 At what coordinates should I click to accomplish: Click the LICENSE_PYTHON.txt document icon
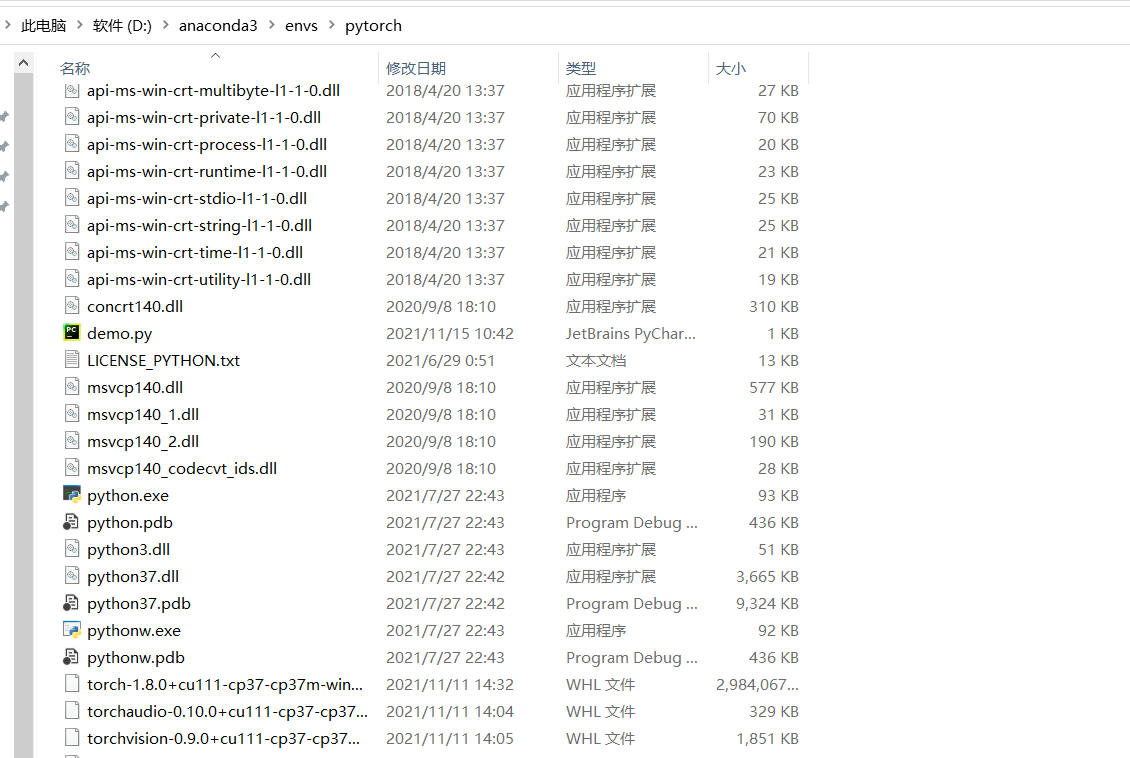pos(71,360)
